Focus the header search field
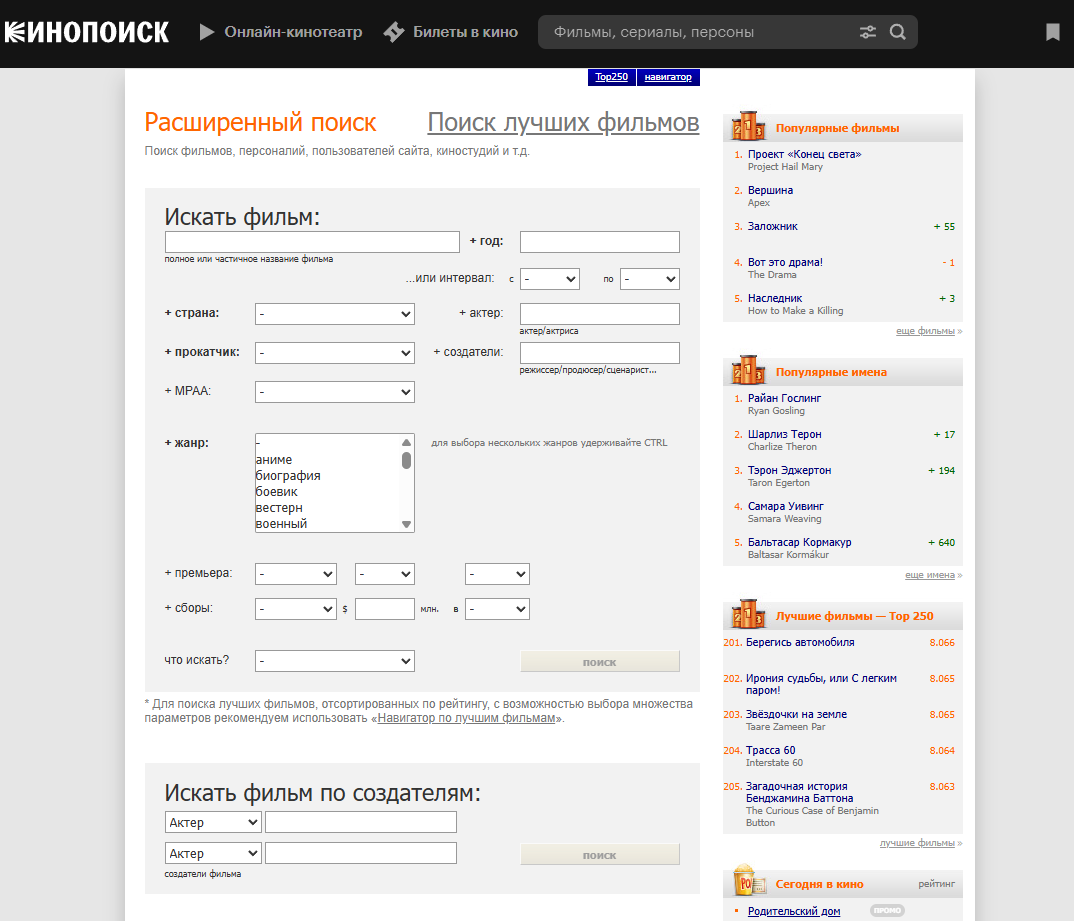 click(699, 32)
